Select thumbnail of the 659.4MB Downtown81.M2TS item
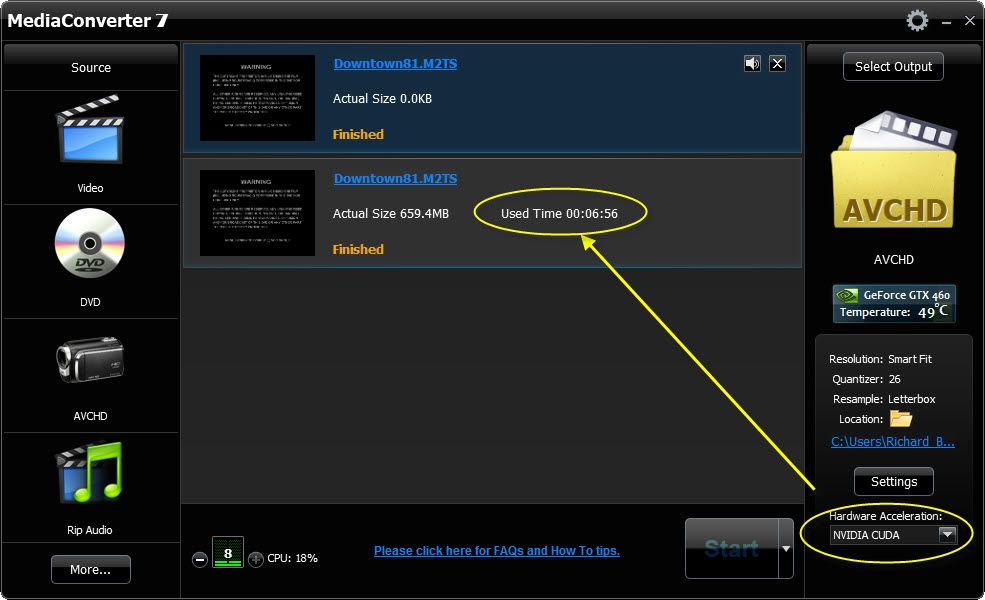The width and height of the screenshot is (985, 600). tap(257, 212)
